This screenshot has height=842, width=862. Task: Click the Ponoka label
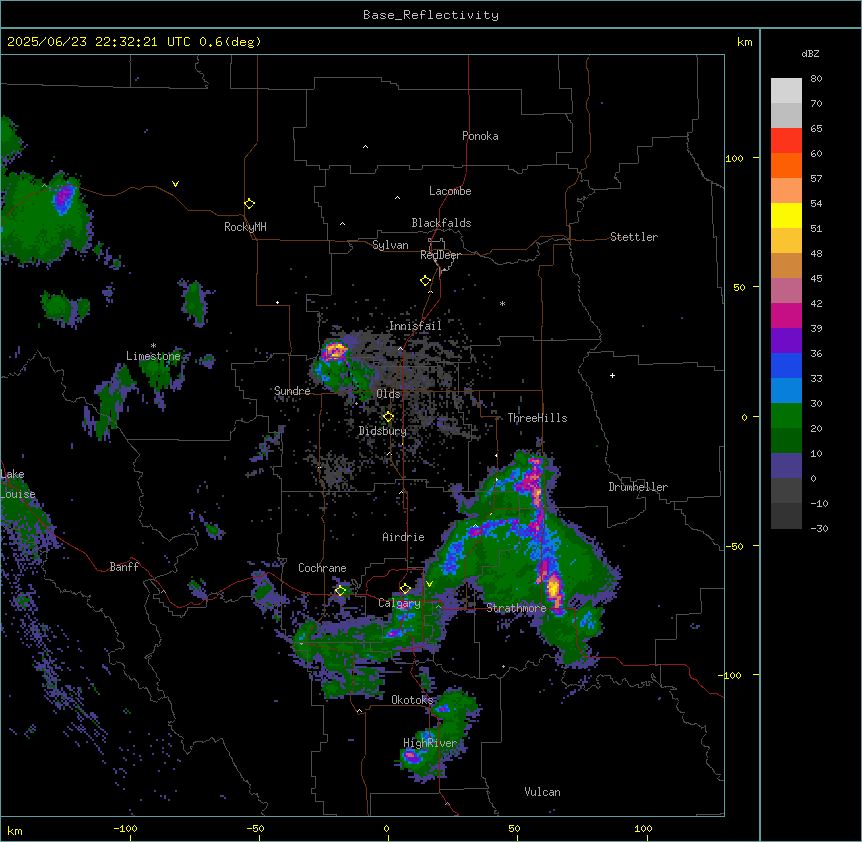click(x=480, y=136)
